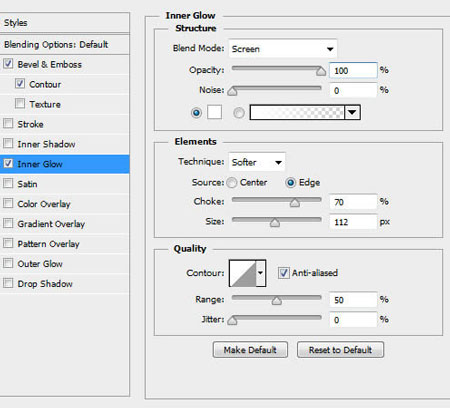Toggle the Anti-aliased checkbox
The width and height of the screenshot is (450, 408).
click(x=283, y=273)
